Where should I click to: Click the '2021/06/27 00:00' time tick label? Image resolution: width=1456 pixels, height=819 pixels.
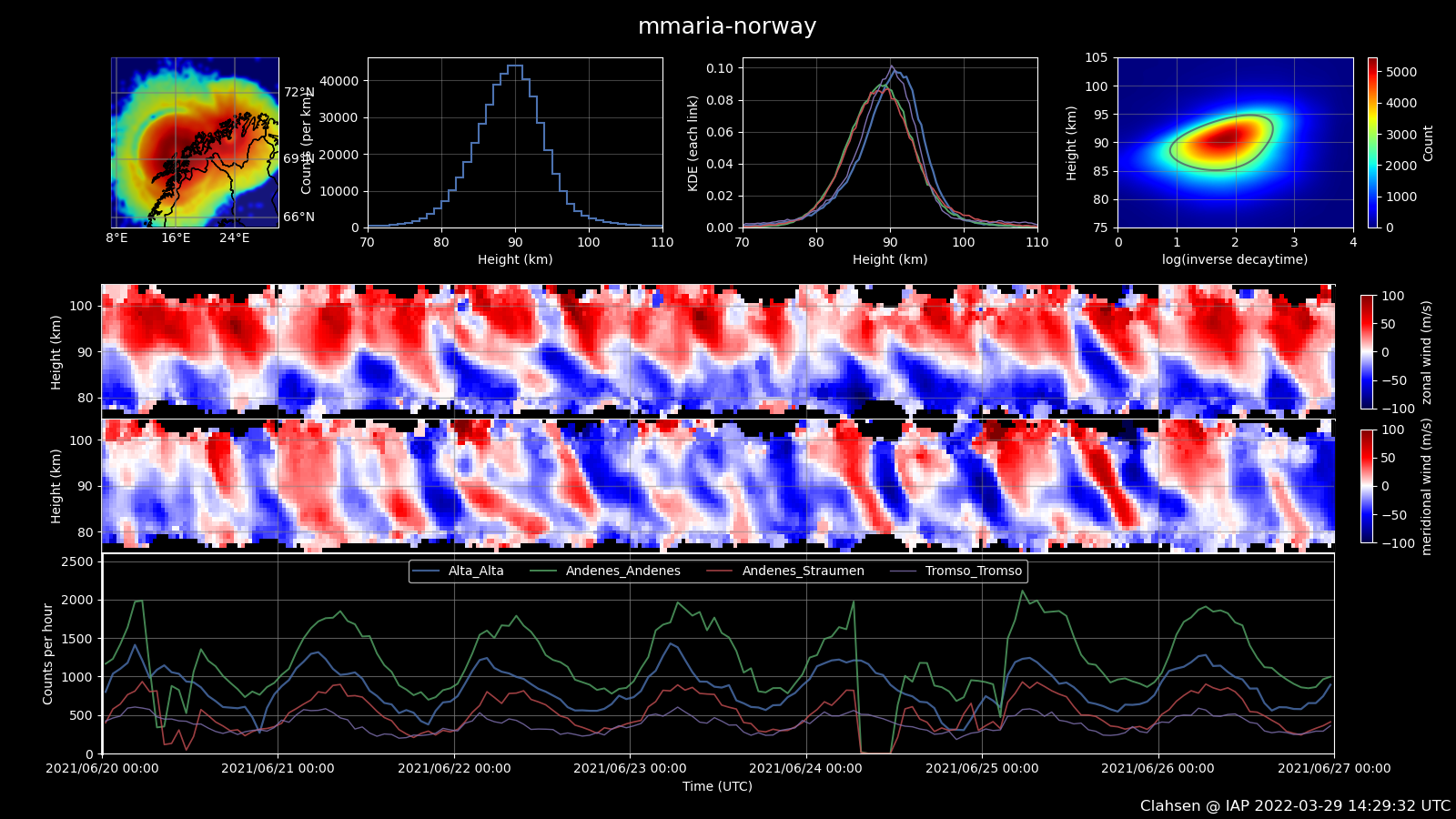[x=1334, y=768]
